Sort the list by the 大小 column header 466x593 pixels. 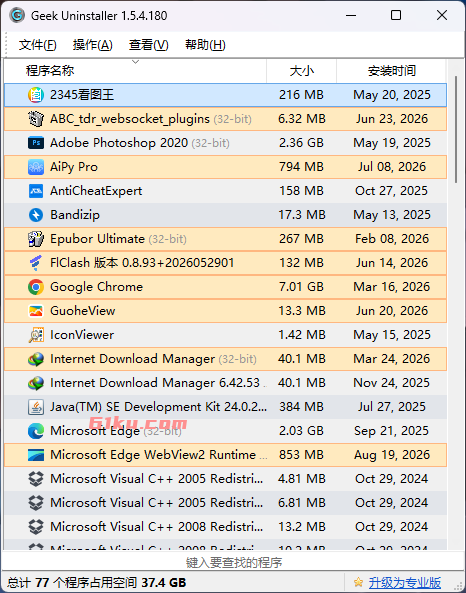point(301,71)
